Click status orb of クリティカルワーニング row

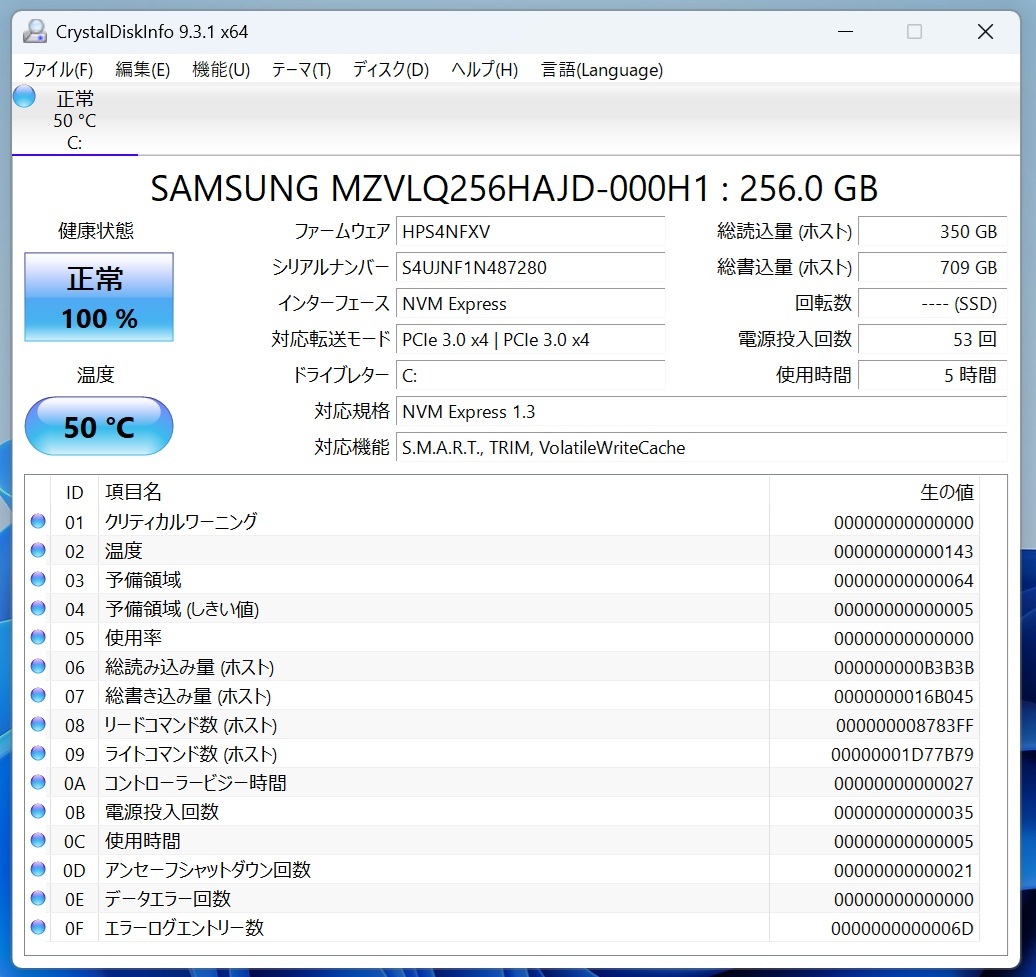pyautogui.click(x=38, y=521)
